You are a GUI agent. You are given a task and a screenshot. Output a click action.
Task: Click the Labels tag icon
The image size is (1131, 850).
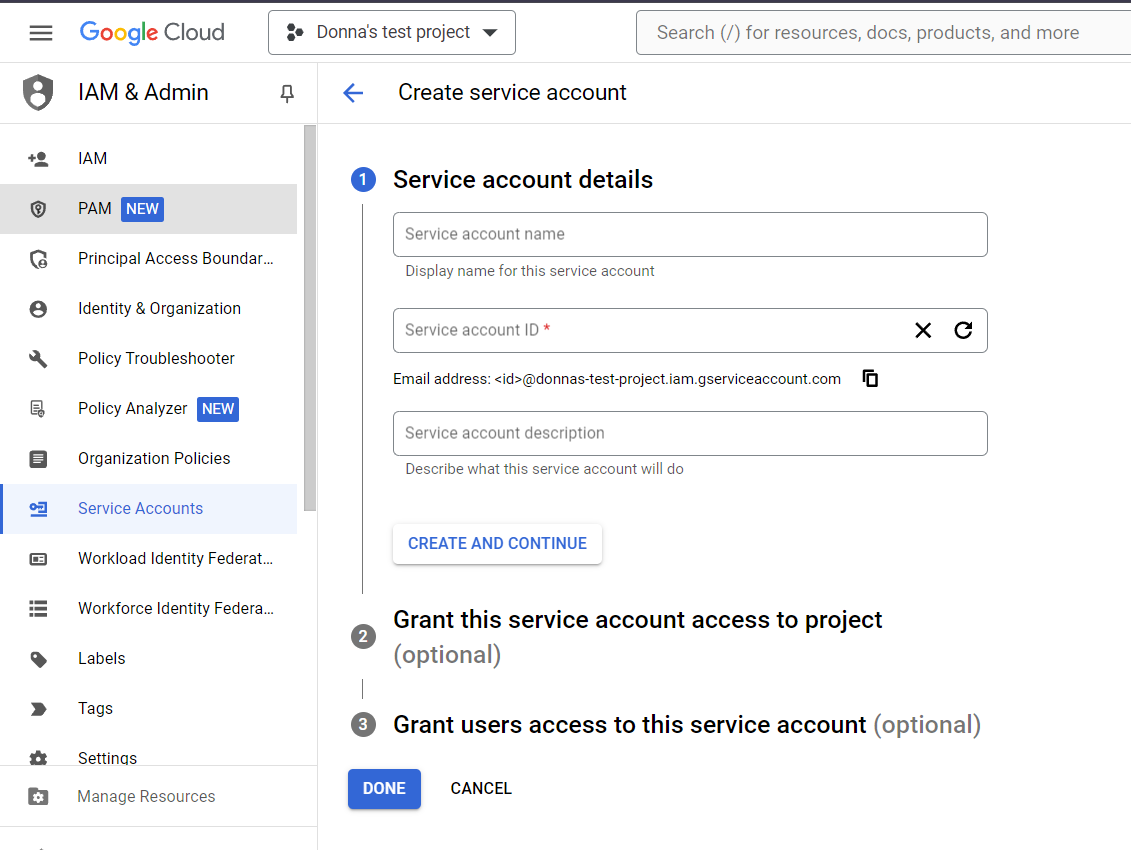[38, 660]
